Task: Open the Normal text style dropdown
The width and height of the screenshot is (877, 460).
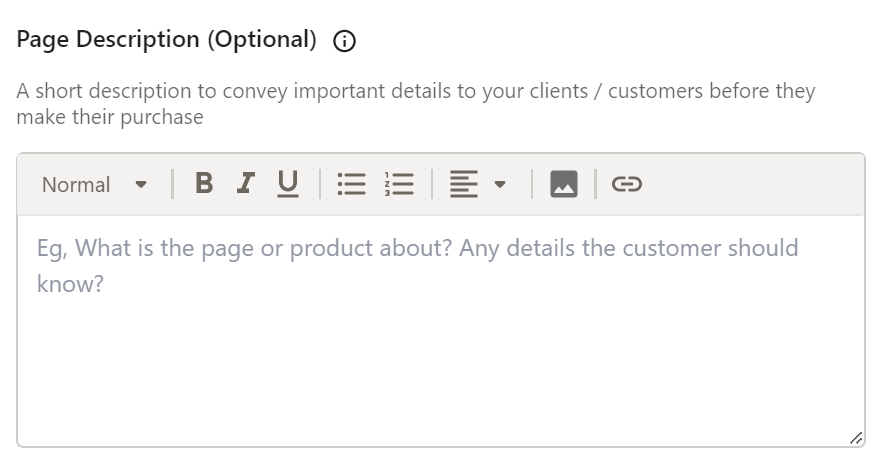Action: [x=77, y=185]
